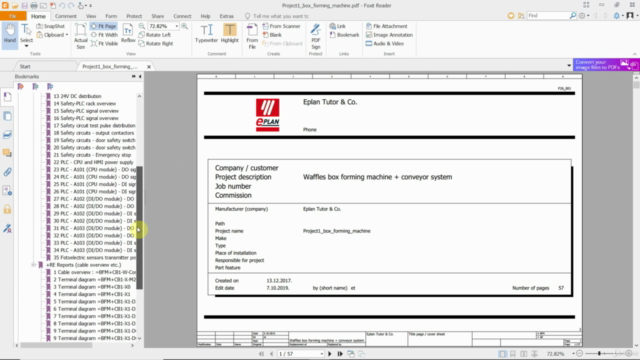Toggle the Fit Page view
Viewport: 640px width, 360px height.
coord(104,26)
